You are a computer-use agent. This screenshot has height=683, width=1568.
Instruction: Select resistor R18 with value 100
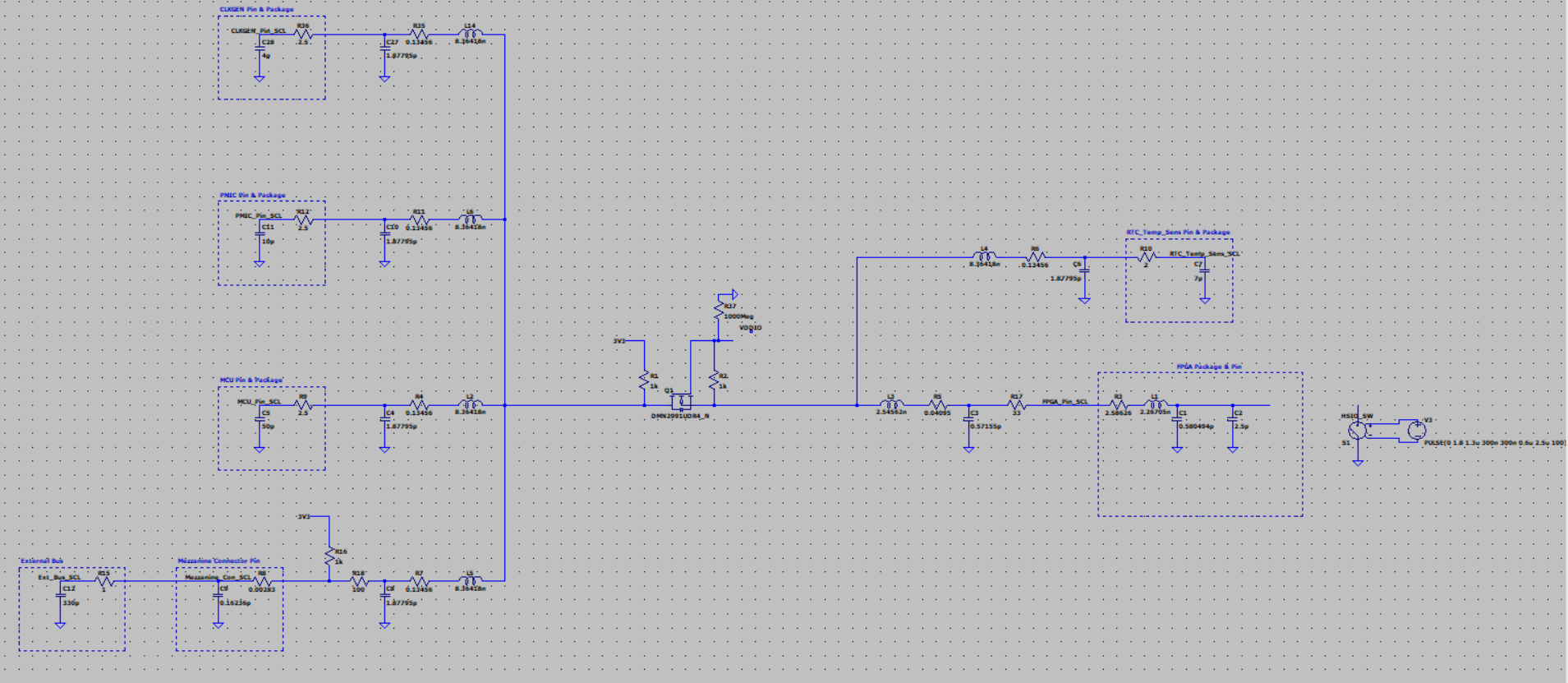tap(359, 581)
